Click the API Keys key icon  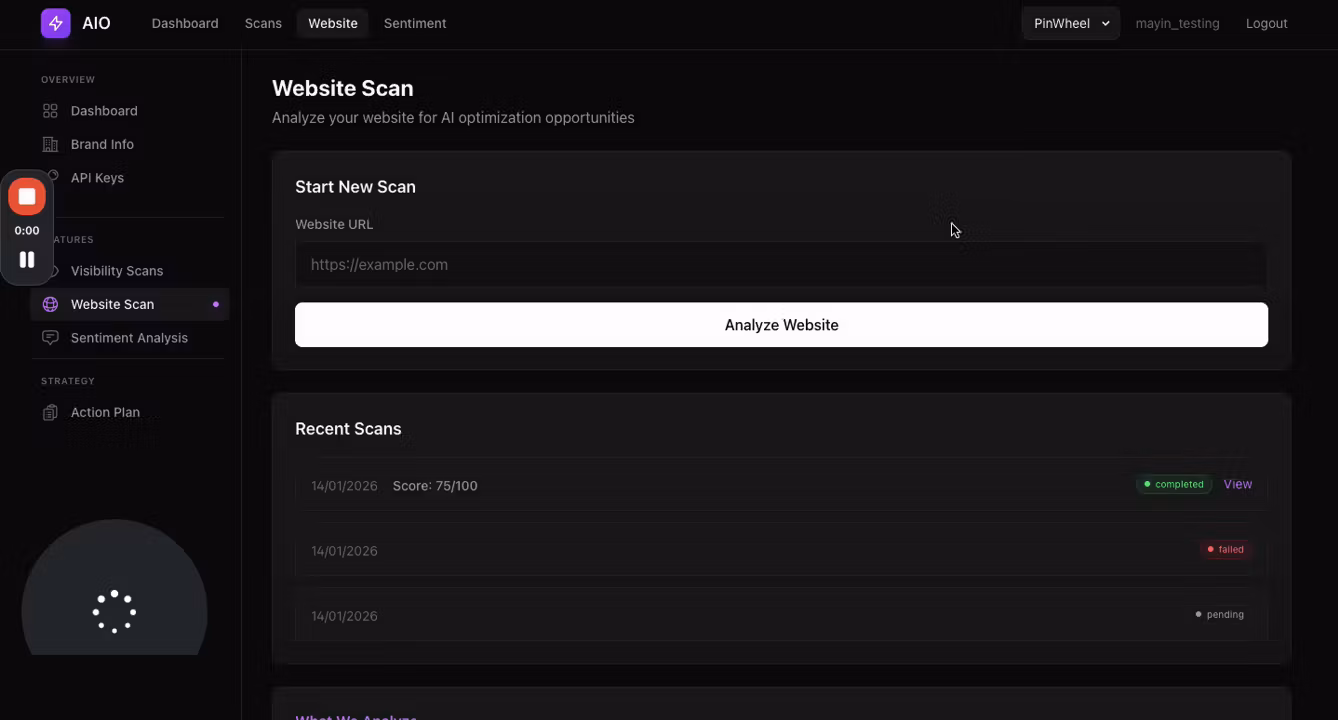[x=50, y=177]
